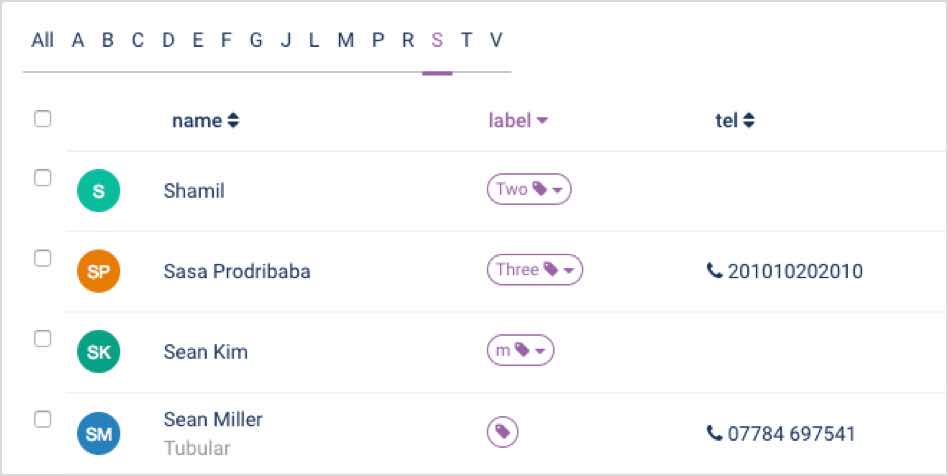Viewport: 948px width, 476px height.
Task: Tick the select-all checkbox in header
Action: pos(42,119)
